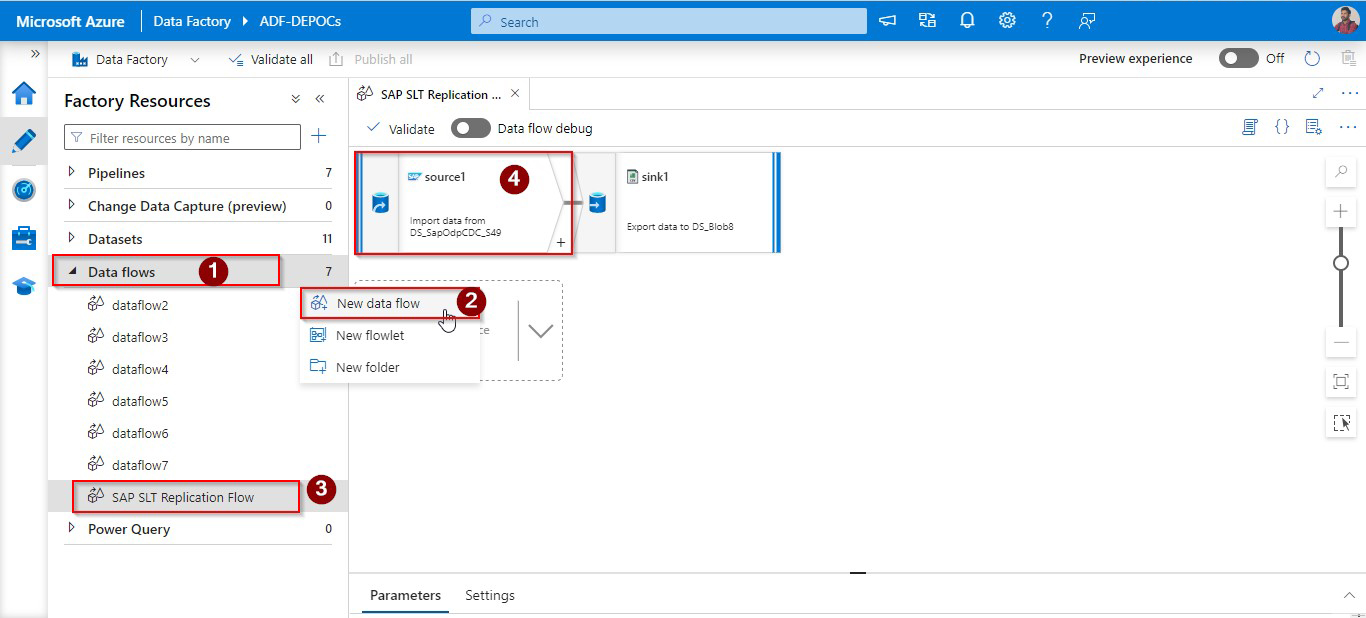
Task: Click the canvas search magnifier icon
Action: click(x=1341, y=173)
